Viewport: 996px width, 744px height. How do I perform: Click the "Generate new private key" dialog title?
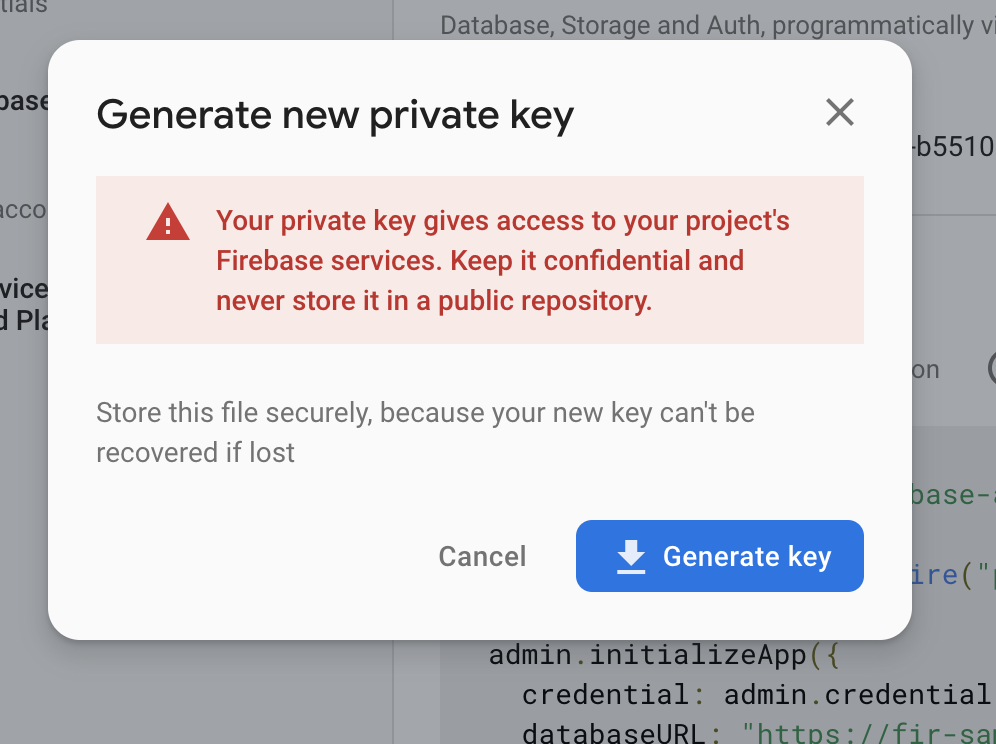(335, 115)
